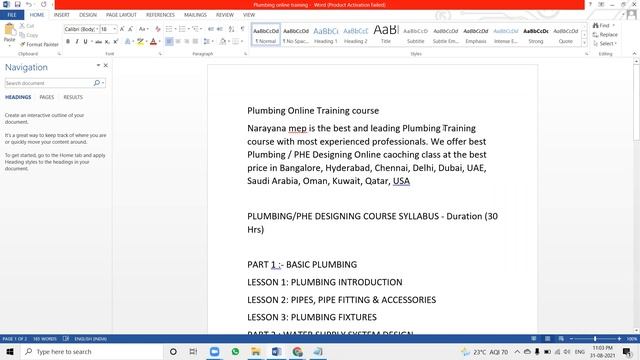Click the Grow Font icon
Image resolution: width=640 pixels, height=360 pixels.
tap(122, 29)
